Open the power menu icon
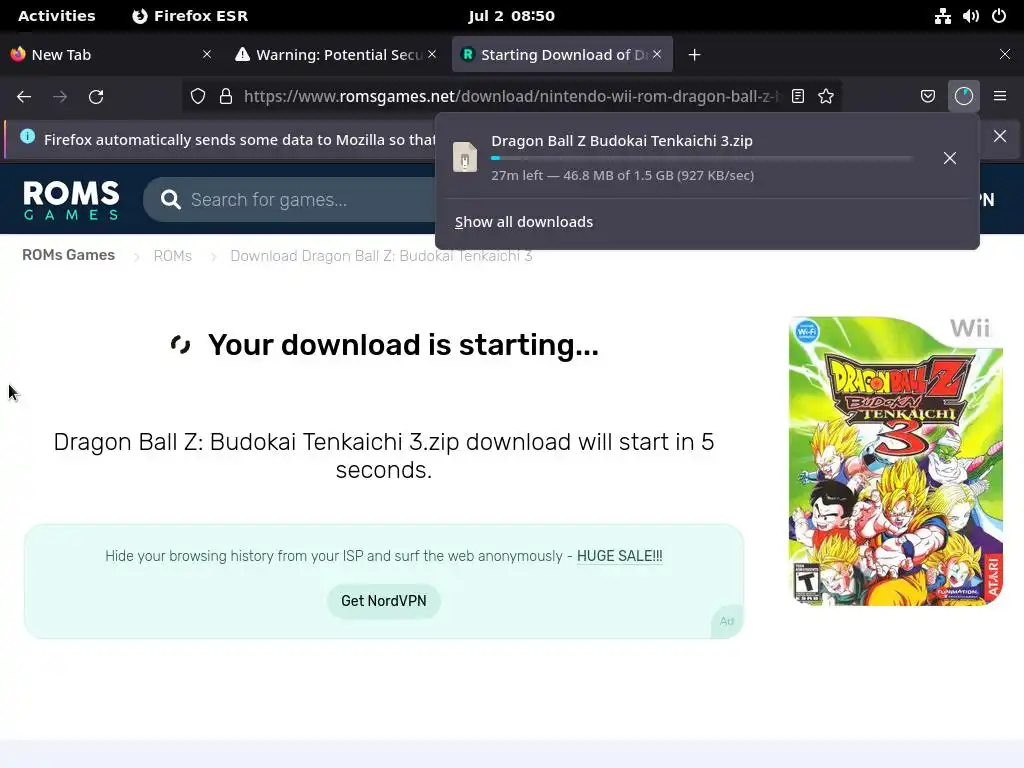 click(x=999, y=16)
